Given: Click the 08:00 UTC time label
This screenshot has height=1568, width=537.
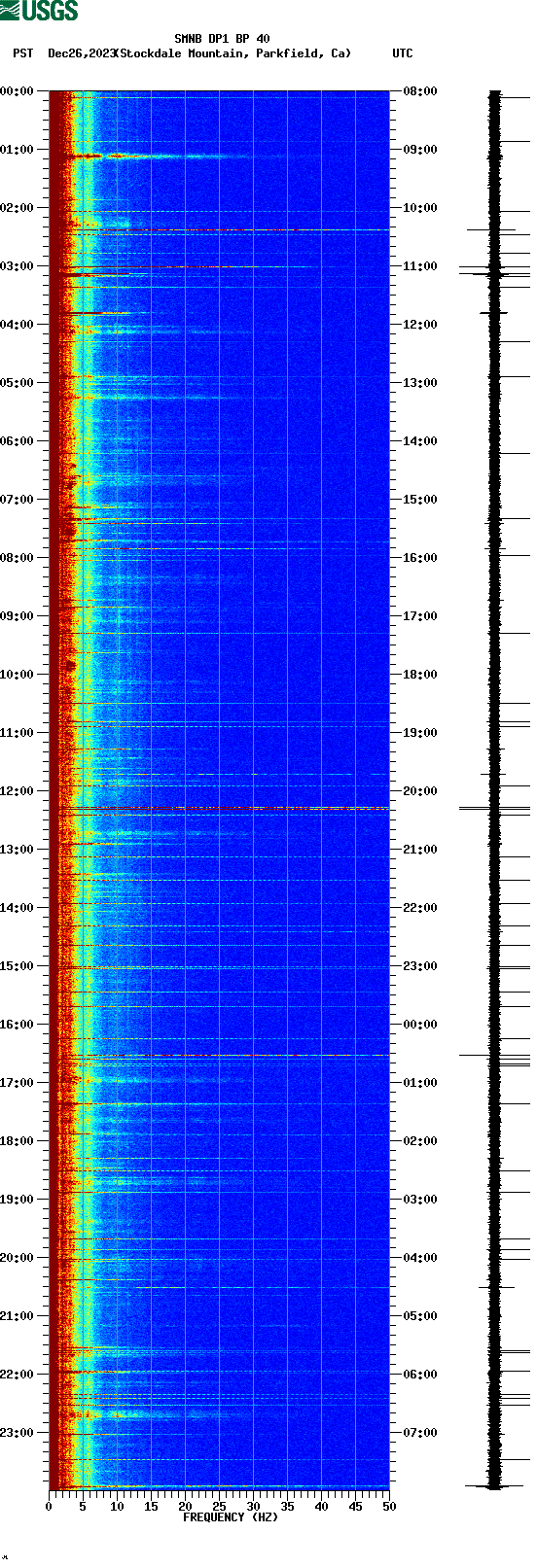Looking at the screenshot, I should tap(420, 91).
